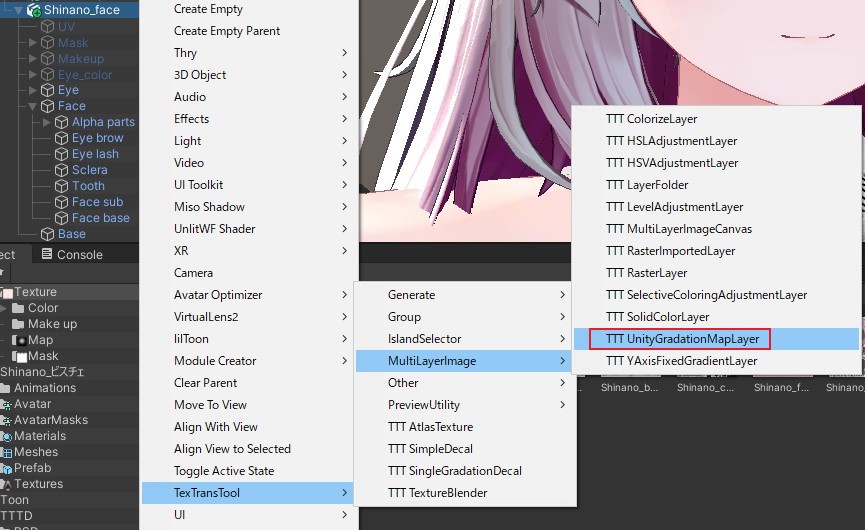Collapse the Face object arrow
The width and height of the screenshot is (865, 530).
pos(33,106)
